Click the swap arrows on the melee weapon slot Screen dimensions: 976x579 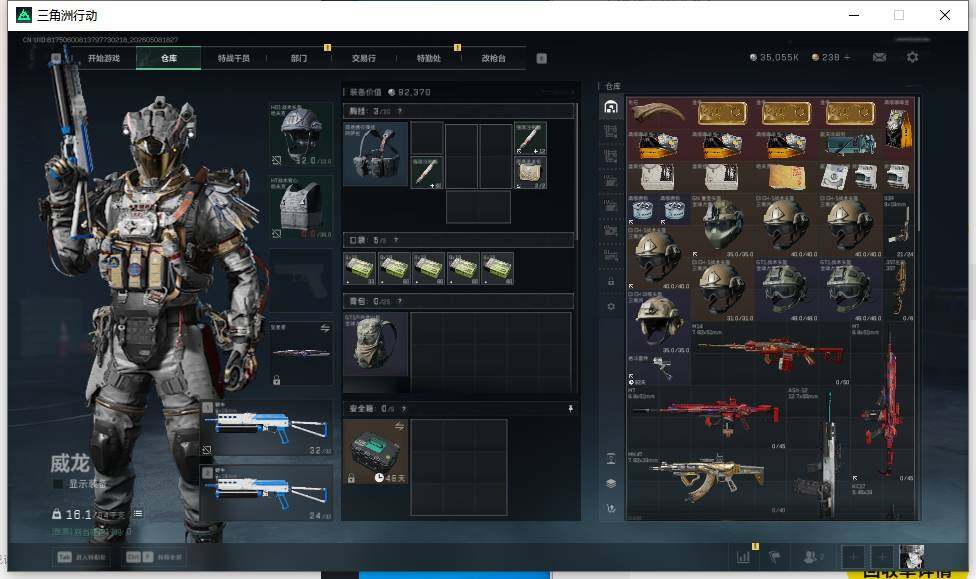pos(325,328)
